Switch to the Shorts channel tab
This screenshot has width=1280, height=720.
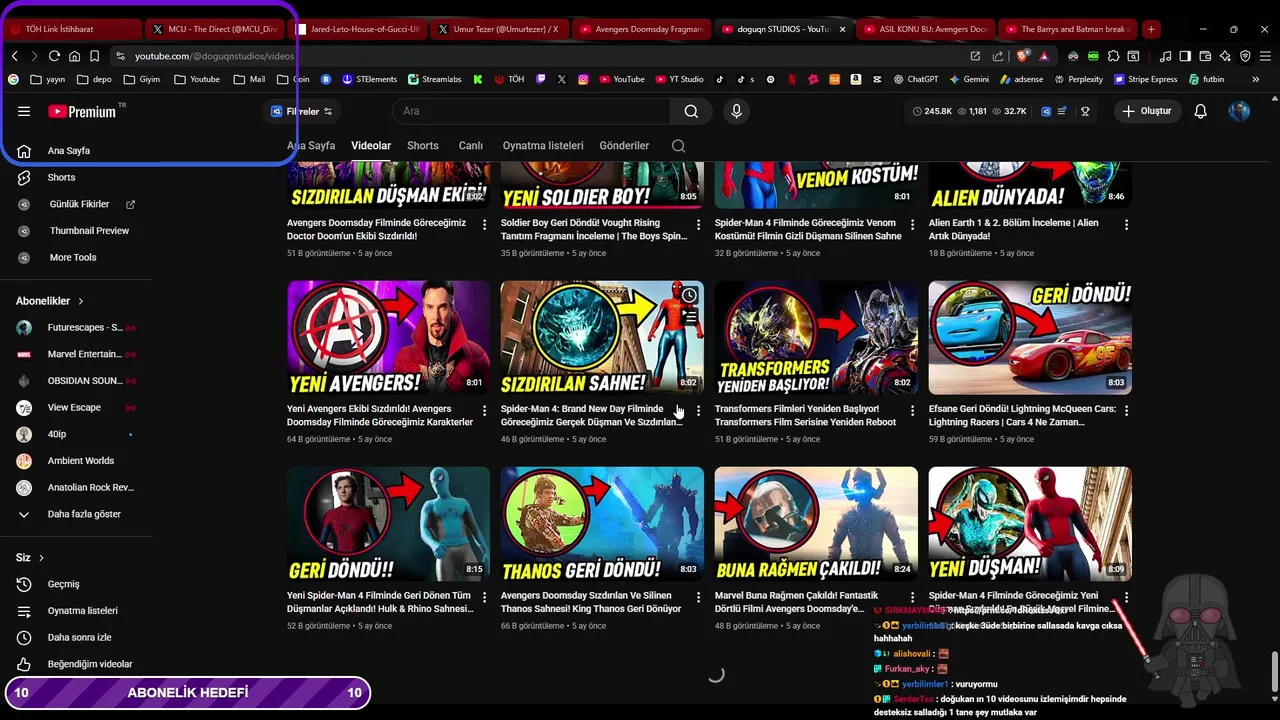(x=423, y=146)
